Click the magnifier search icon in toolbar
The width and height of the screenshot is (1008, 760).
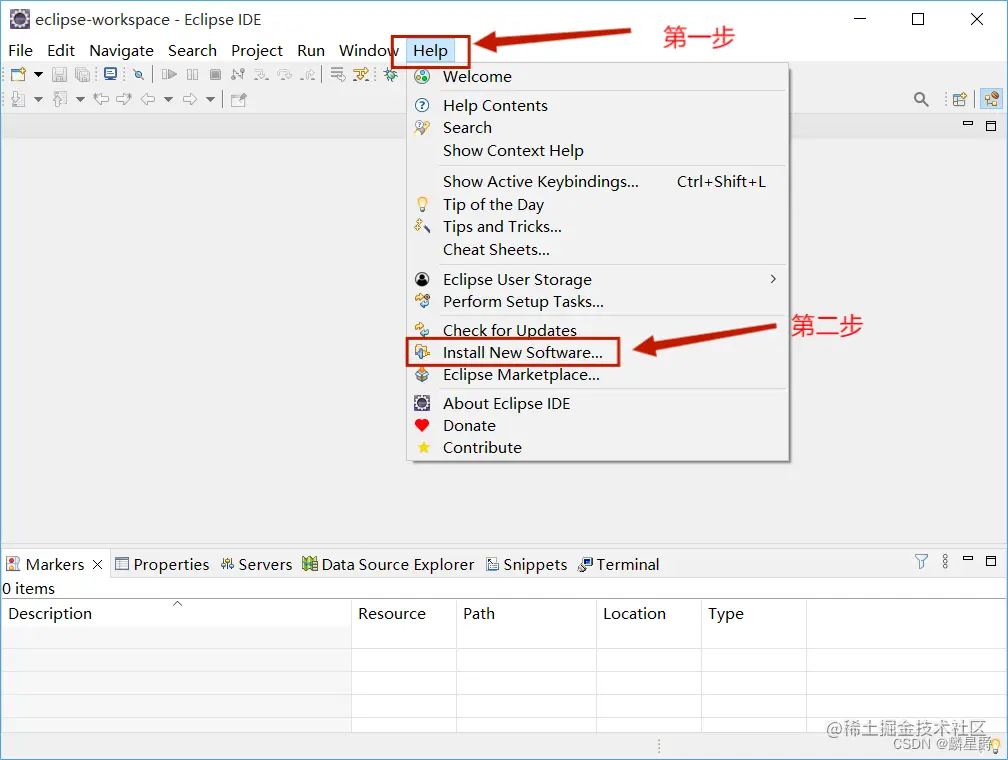921,99
